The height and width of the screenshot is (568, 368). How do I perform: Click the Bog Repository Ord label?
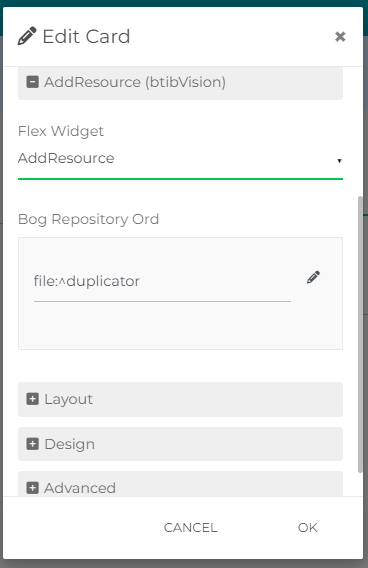[x=88, y=219]
